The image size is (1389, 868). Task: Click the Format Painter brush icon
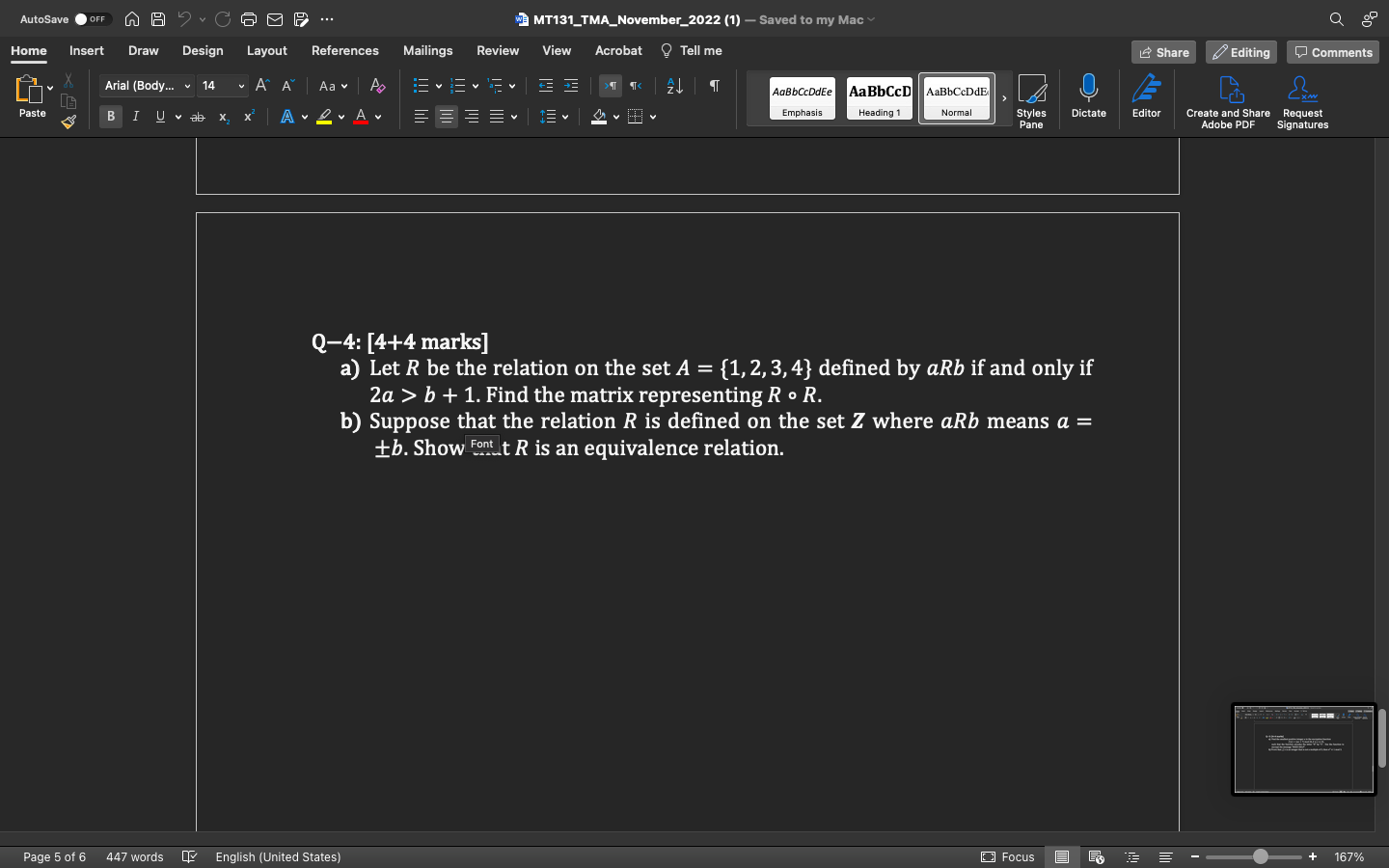[x=68, y=122]
